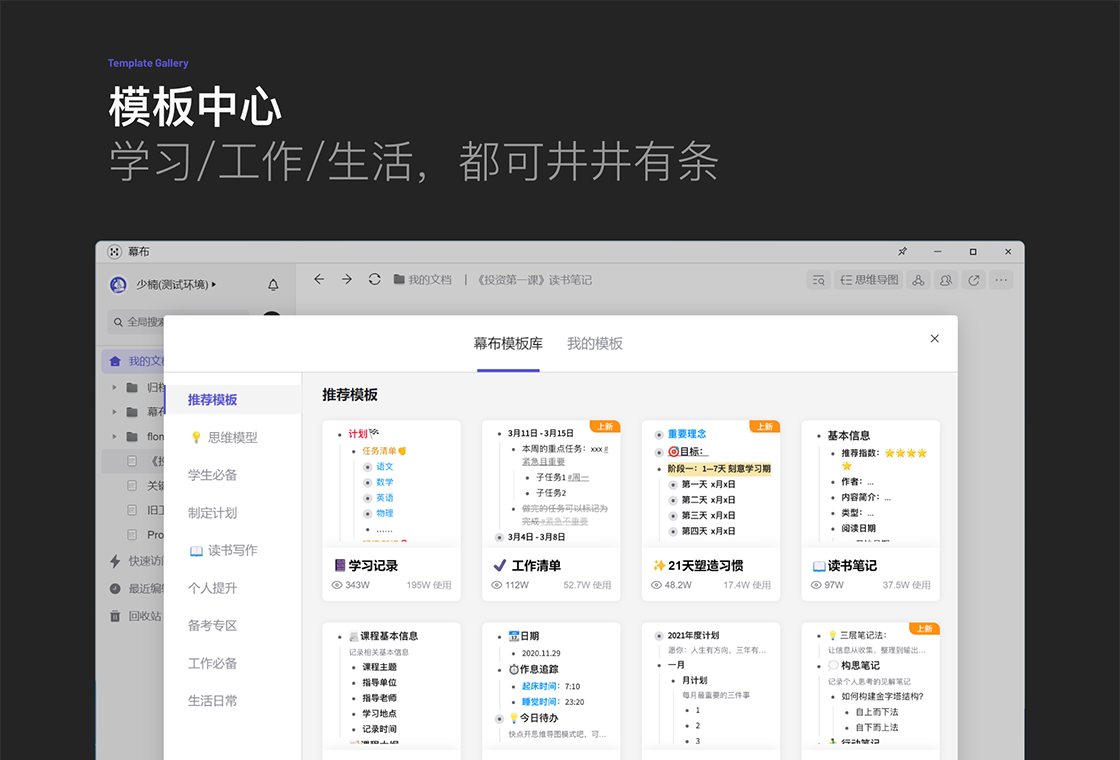Open the 工作清单 template card
The height and width of the screenshot is (760, 1120).
point(551,510)
